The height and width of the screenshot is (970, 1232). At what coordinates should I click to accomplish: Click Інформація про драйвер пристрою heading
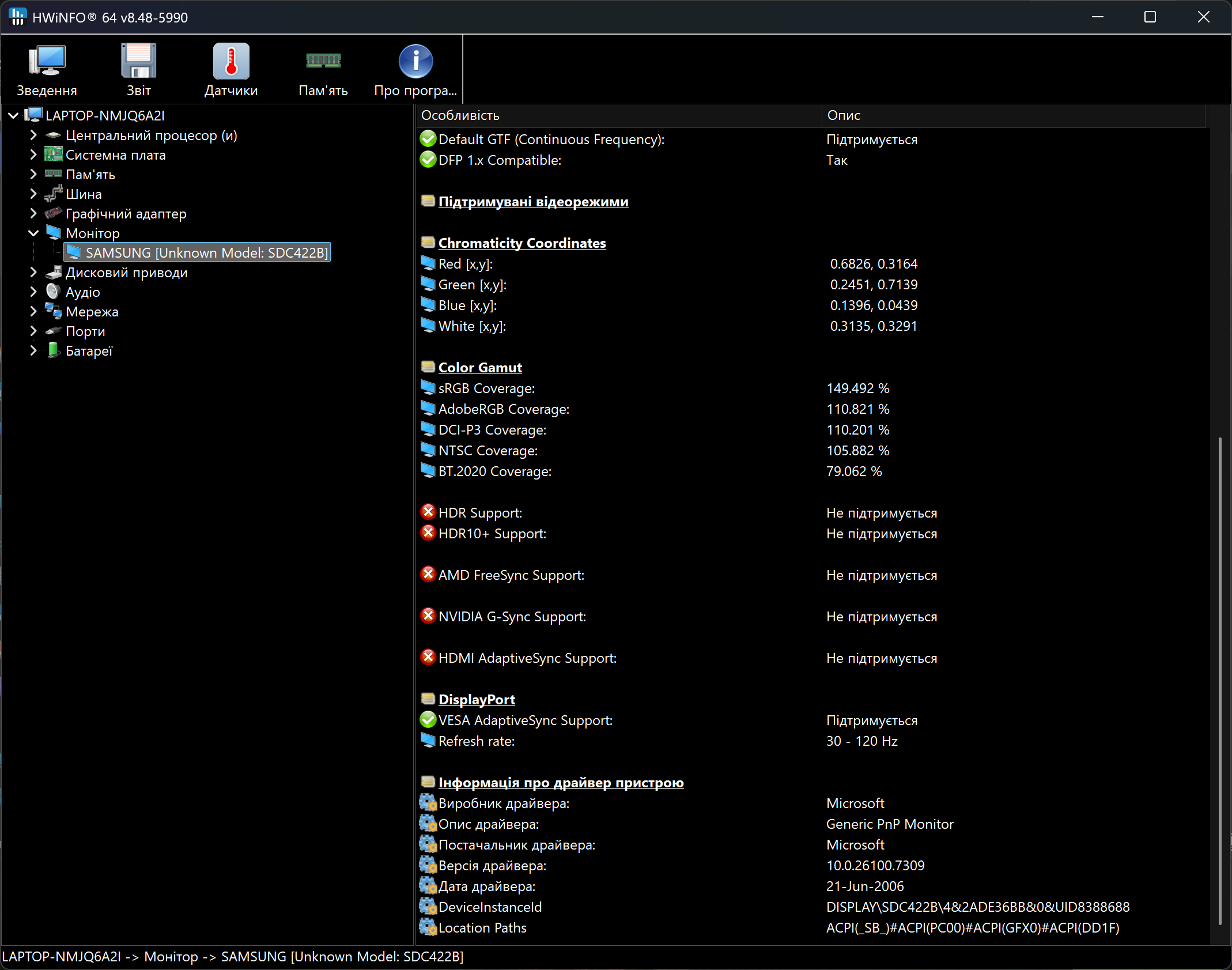(561, 783)
